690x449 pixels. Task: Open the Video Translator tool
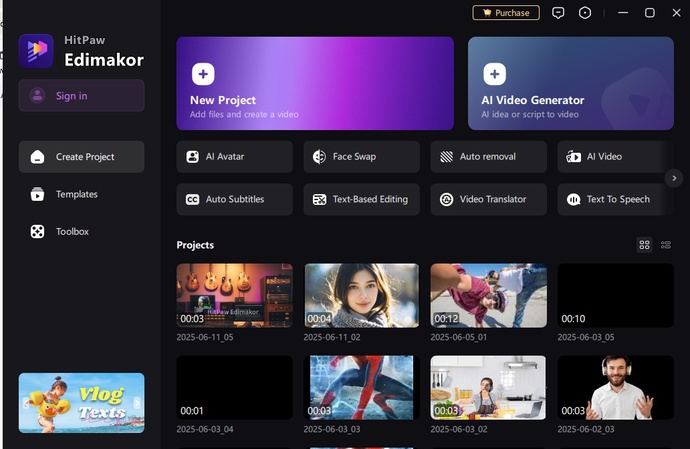[x=488, y=199]
